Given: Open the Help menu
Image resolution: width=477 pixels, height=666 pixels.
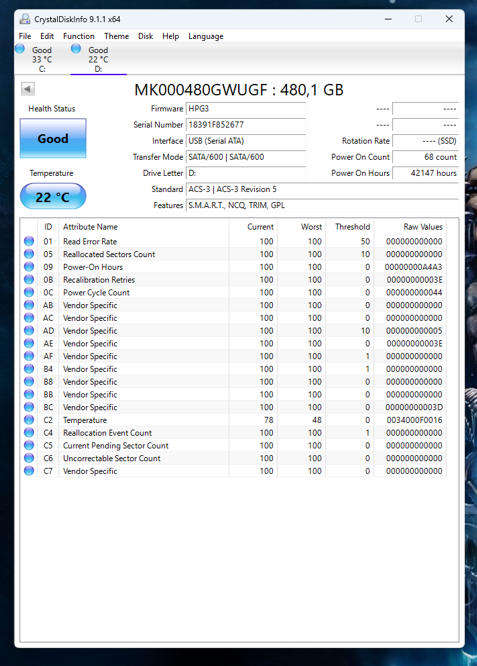Looking at the screenshot, I should [x=170, y=36].
